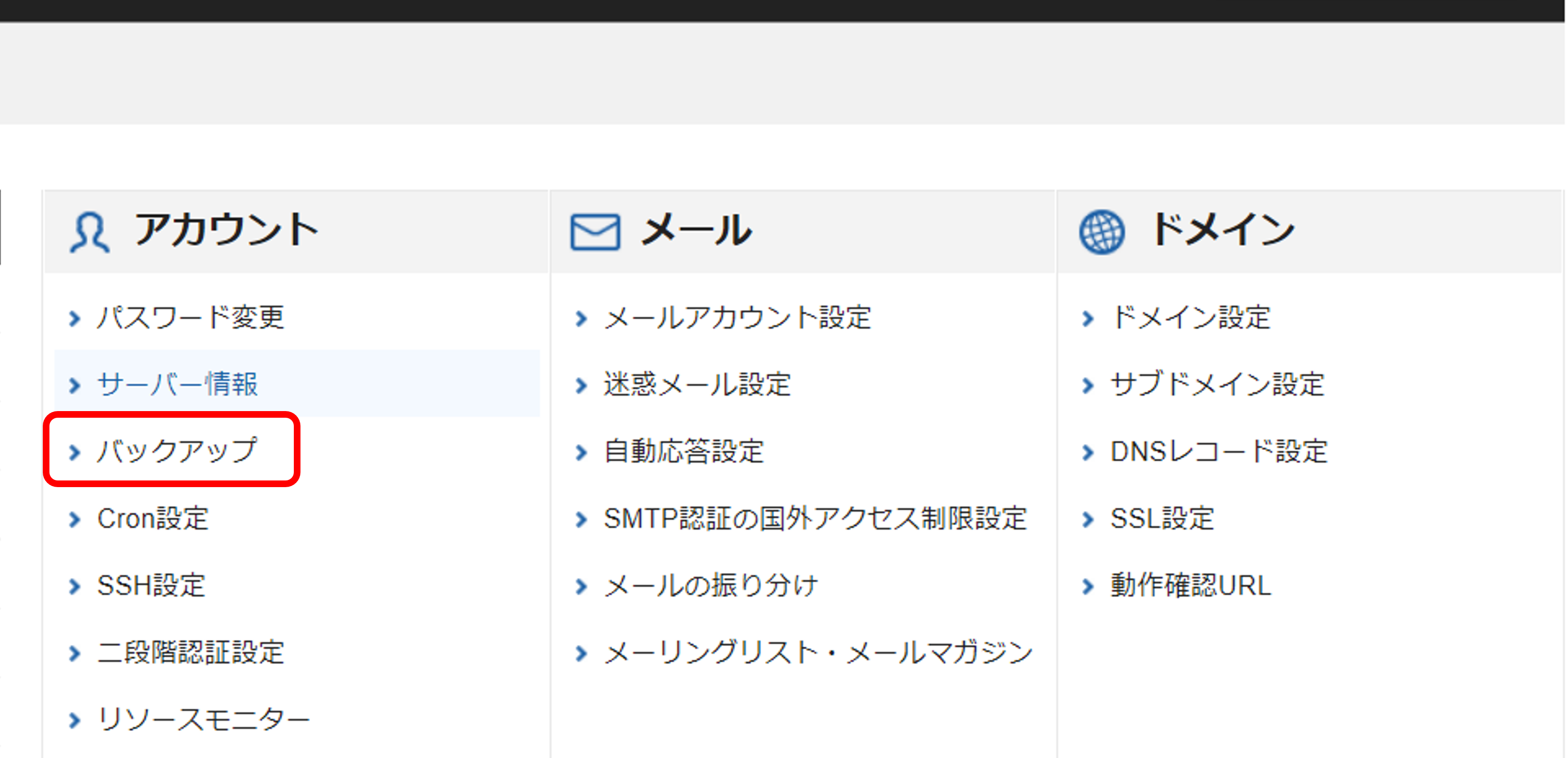Open the バックアップ link
The width and height of the screenshot is (1568, 758).
tap(177, 451)
